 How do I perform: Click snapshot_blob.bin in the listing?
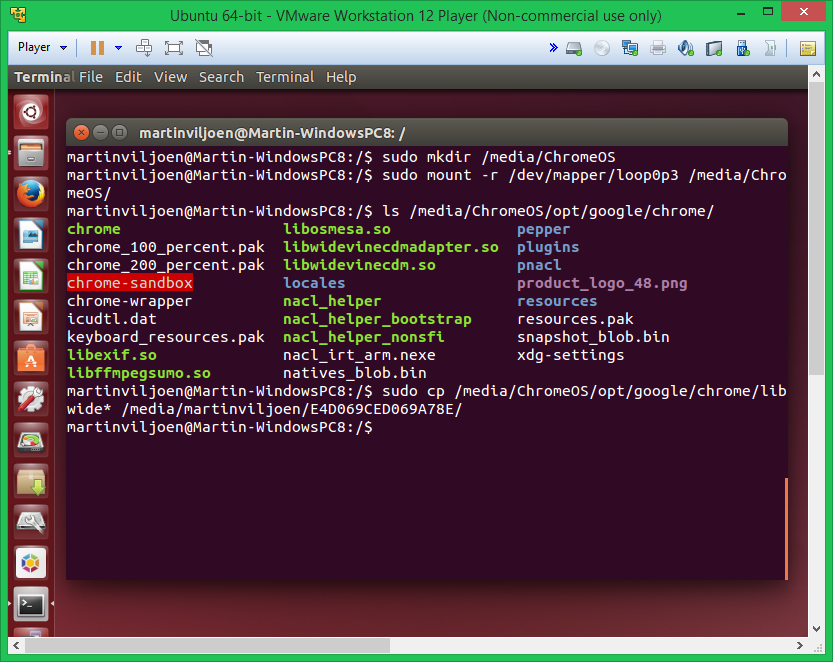(x=593, y=337)
